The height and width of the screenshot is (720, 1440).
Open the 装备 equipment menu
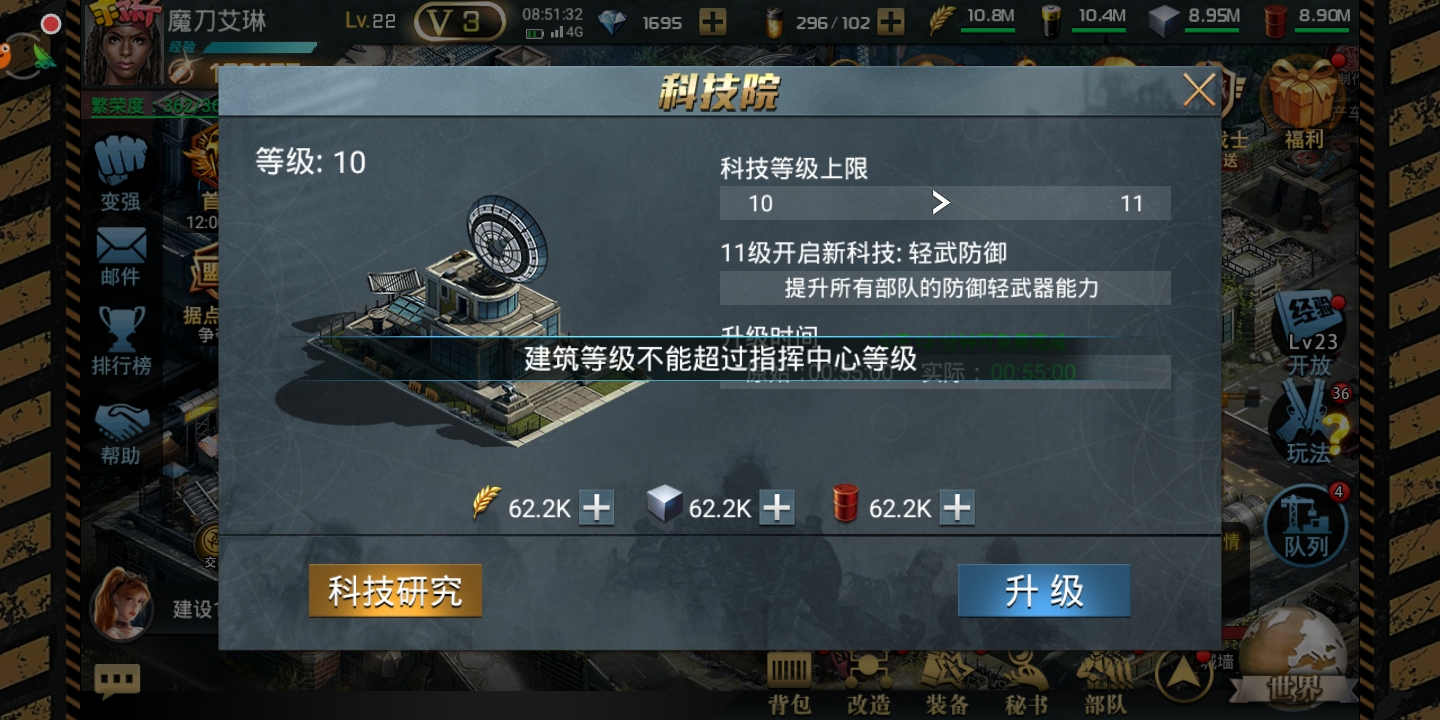(x=946, y=683)
